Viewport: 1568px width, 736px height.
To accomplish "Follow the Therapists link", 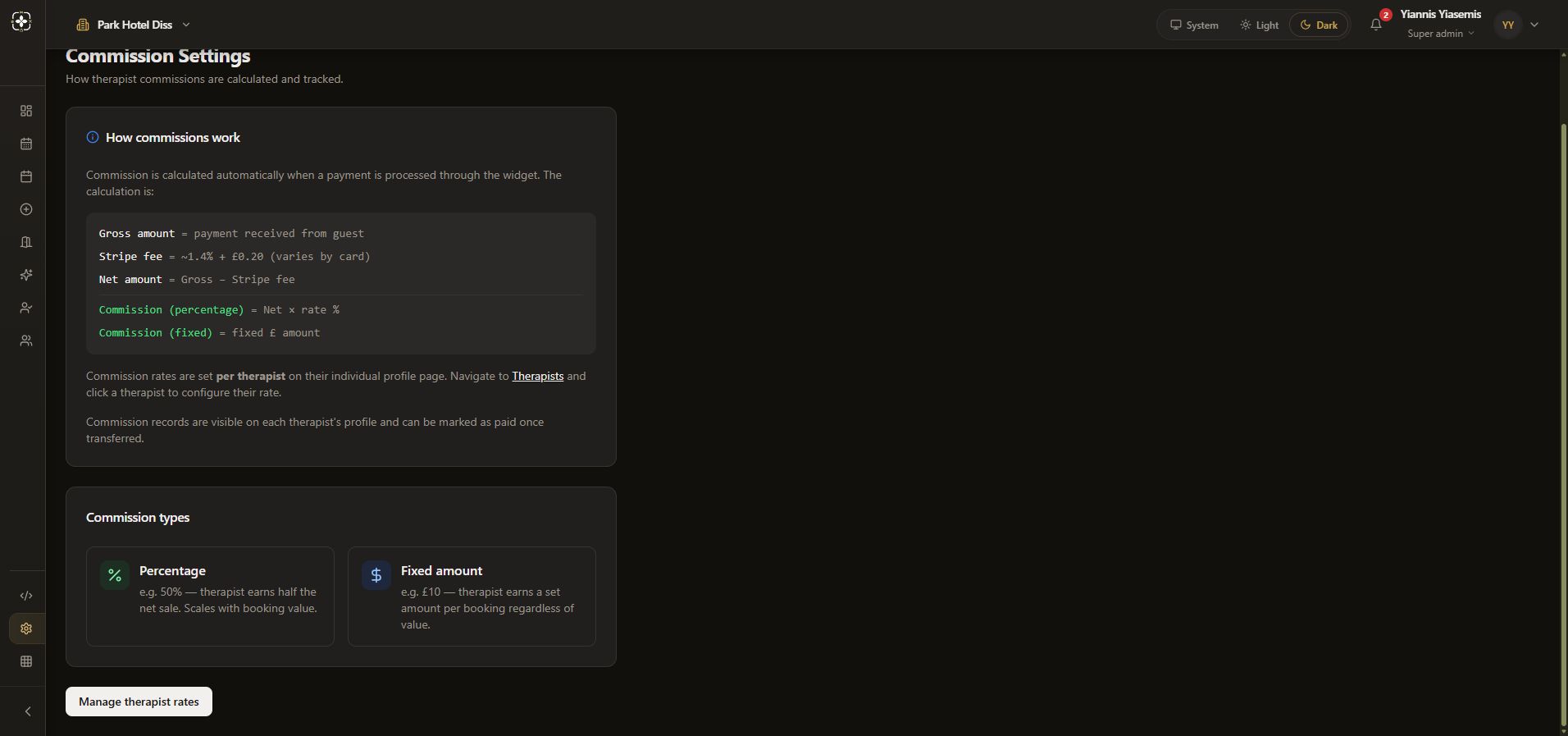I will click(x=537, y=376).
